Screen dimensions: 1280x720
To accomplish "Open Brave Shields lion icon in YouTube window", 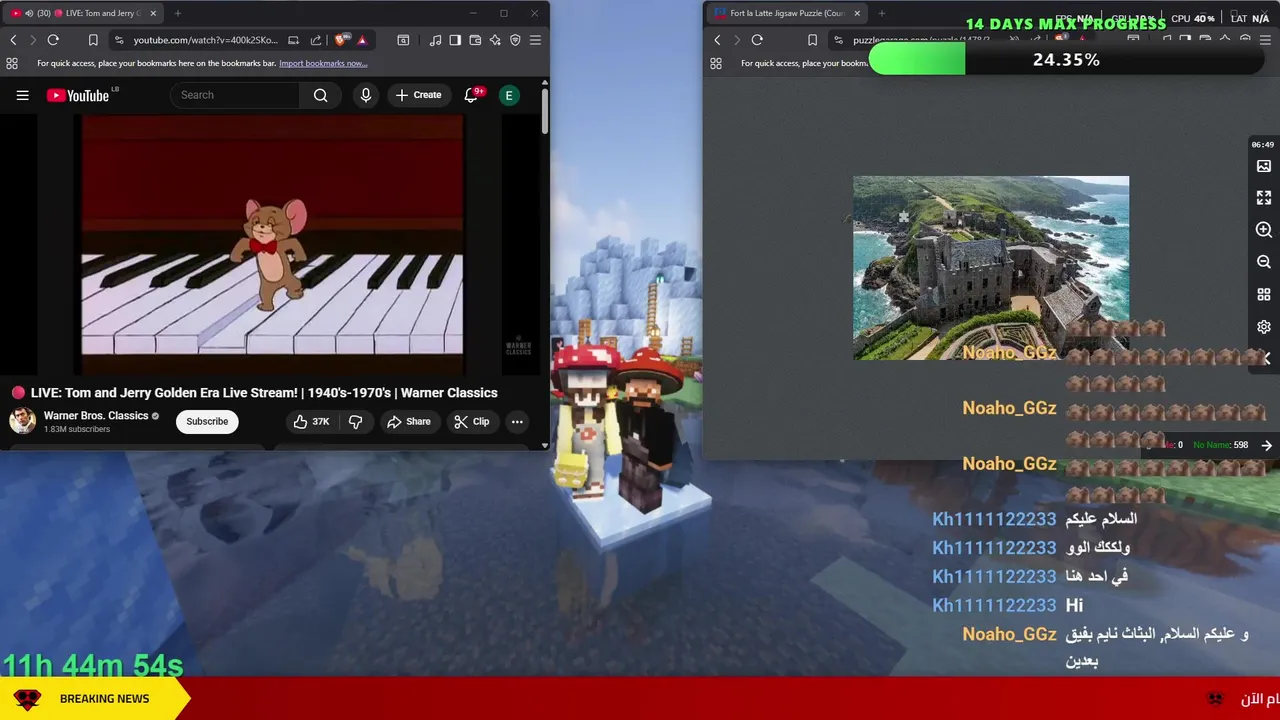I will click(342, 40).
